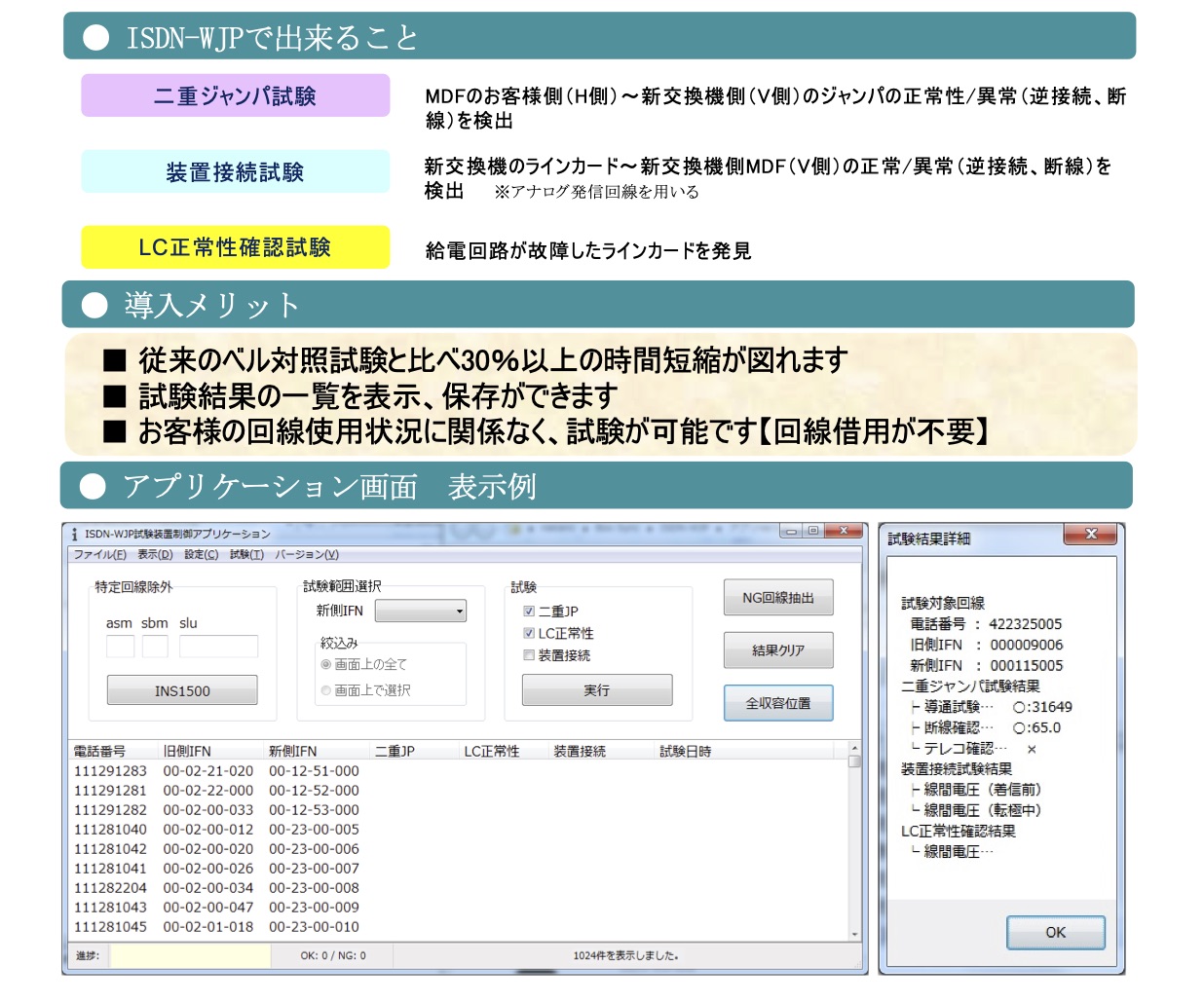Image resolution: width=1204 pixels, height=1002 pixels.
Task: Click the 進捗 progress bar
Action: (x=190, y=956)
